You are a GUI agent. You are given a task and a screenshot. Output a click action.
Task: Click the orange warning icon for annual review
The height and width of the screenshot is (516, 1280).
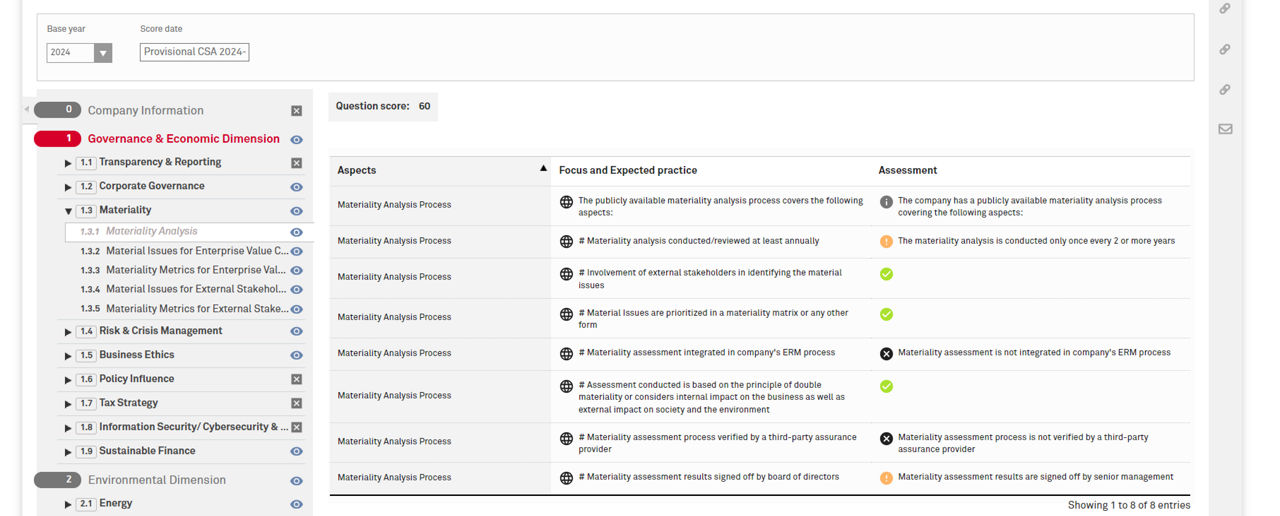click(886, 241)
